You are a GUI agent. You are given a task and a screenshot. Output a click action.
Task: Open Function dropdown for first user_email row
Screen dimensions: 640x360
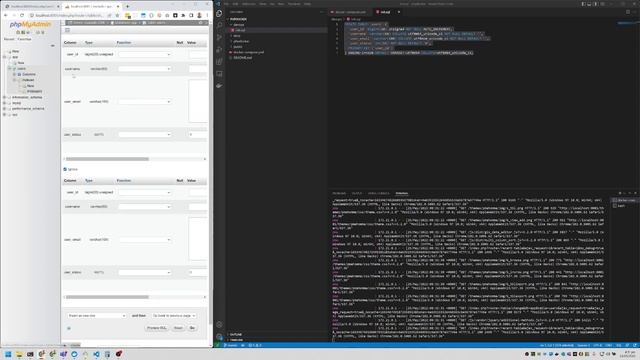(x=144, y=101)
